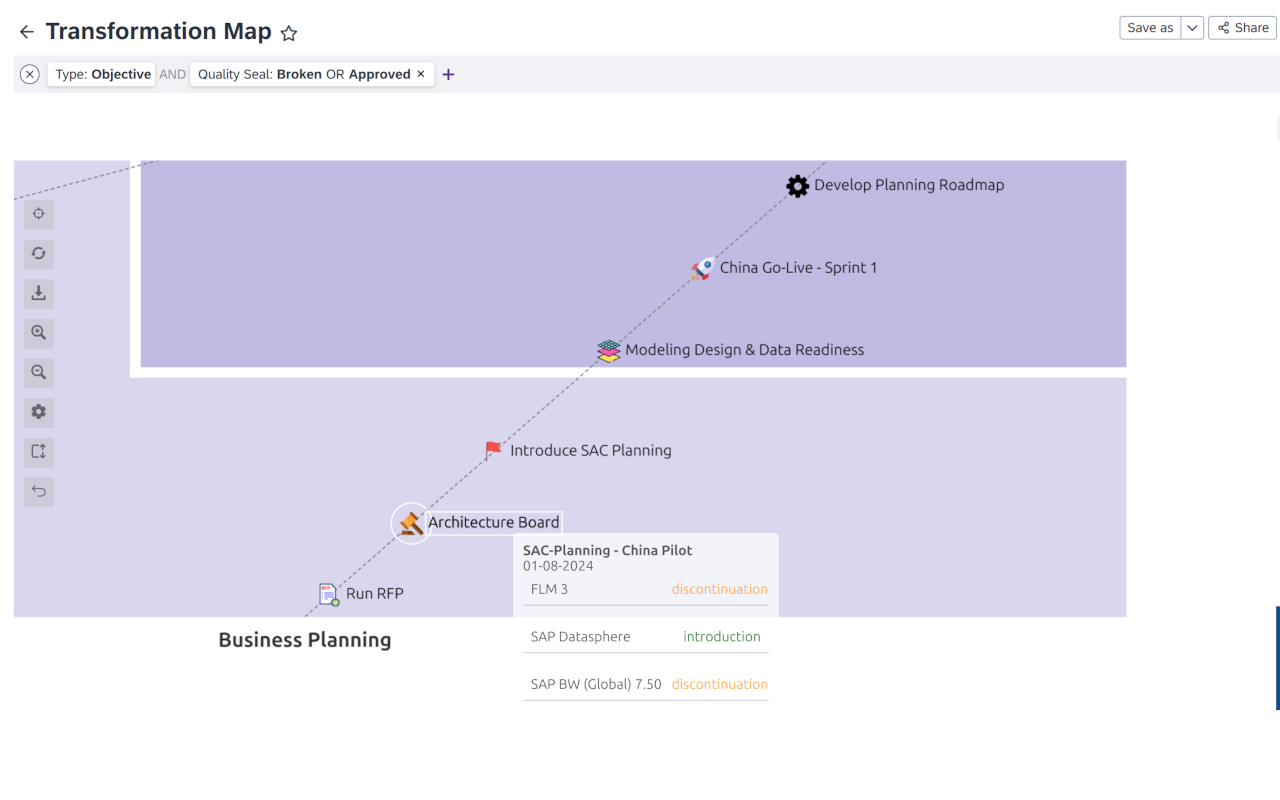Open map settings gear in the toolbar
1280x800 pixels.
click(39, 412)
